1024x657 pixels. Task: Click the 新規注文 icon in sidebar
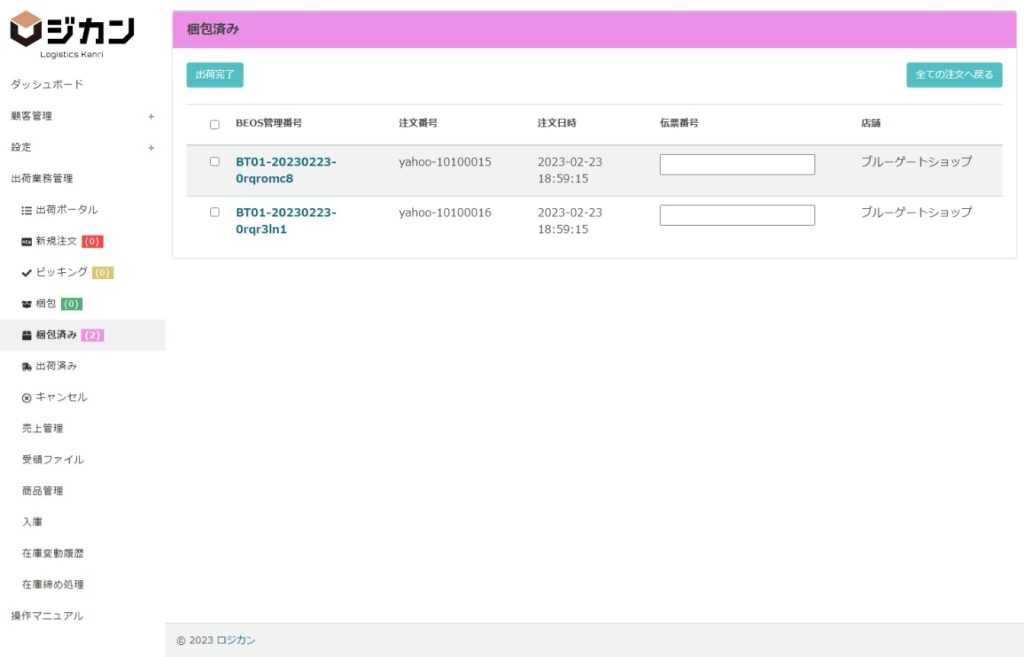pos(27,242)
